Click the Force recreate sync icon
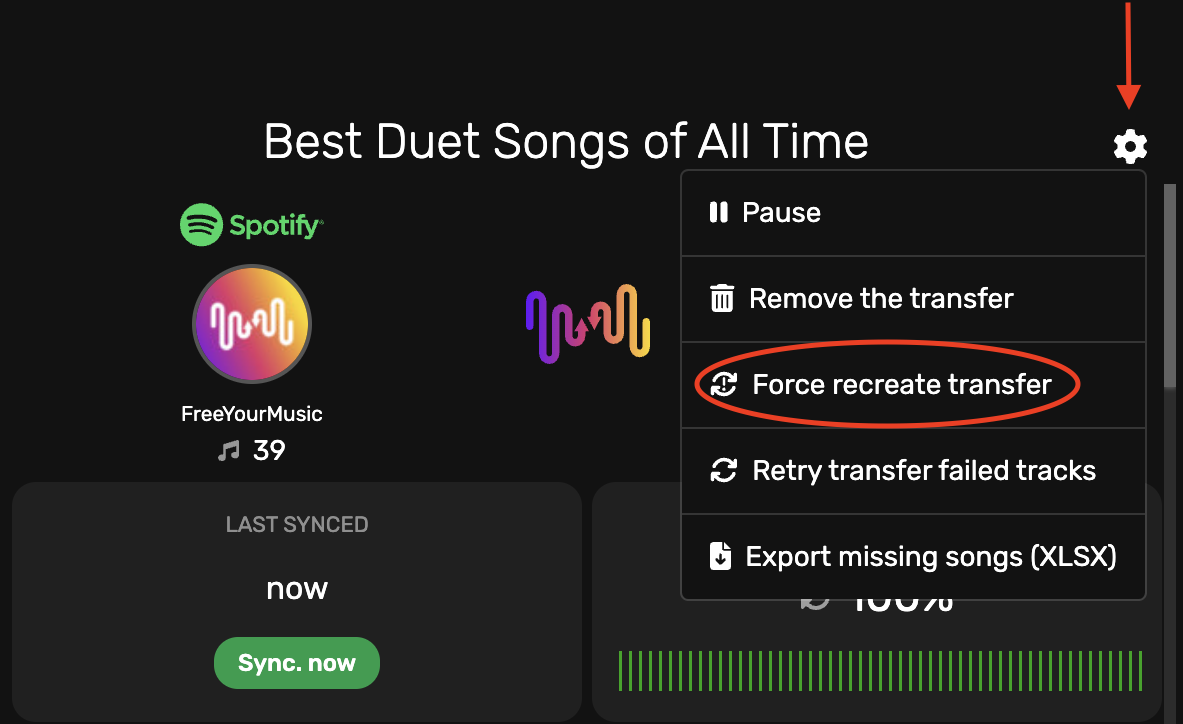 click(723, 384)
